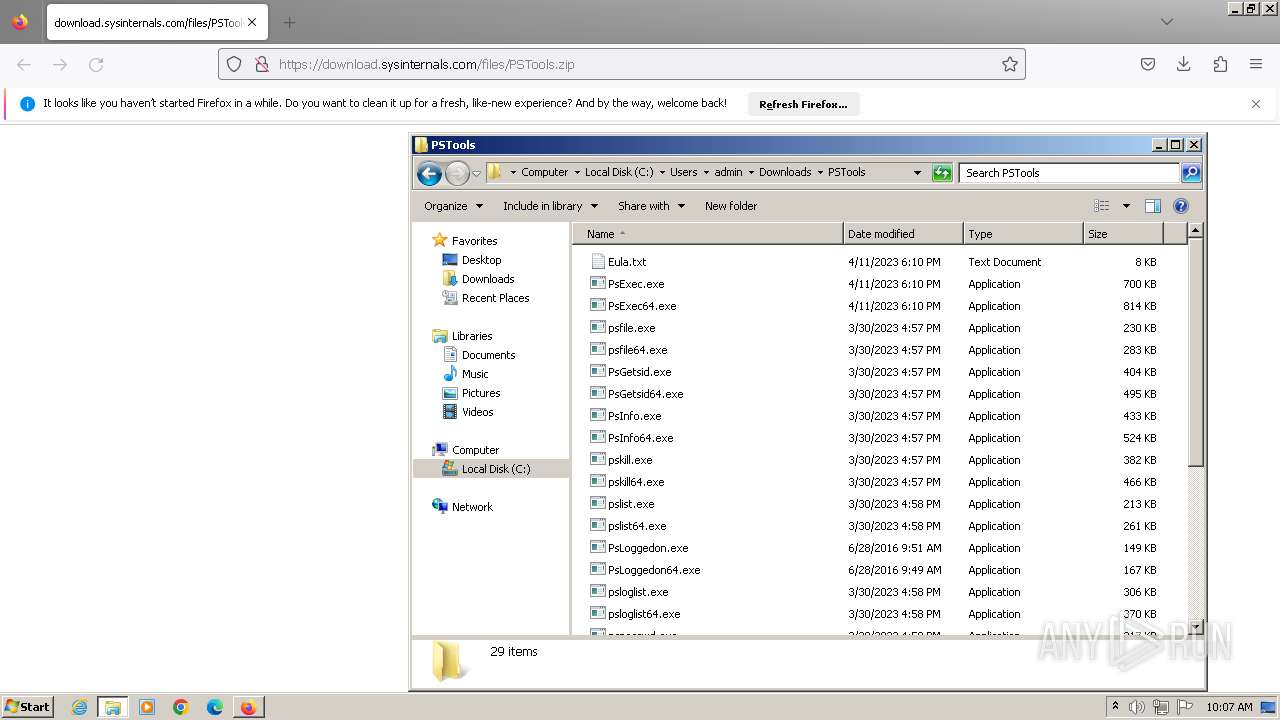Open Google Chrome from the taskbar
Image resolution: width=1280 pixels, height=720 pixels.
pos(181,707)
